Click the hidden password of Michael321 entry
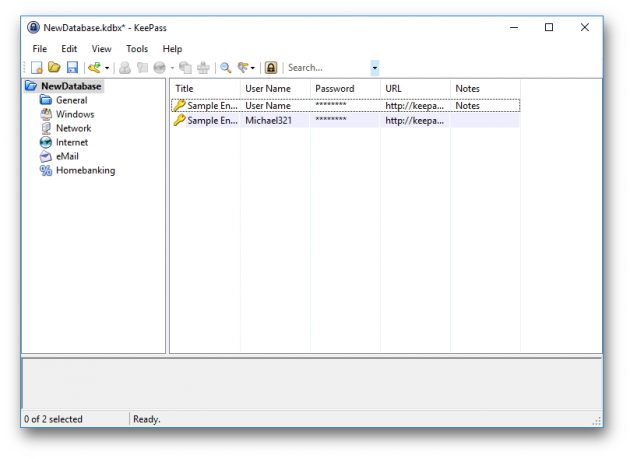The image size is (630, 459). pyautogui.click(x=331, y=119)
